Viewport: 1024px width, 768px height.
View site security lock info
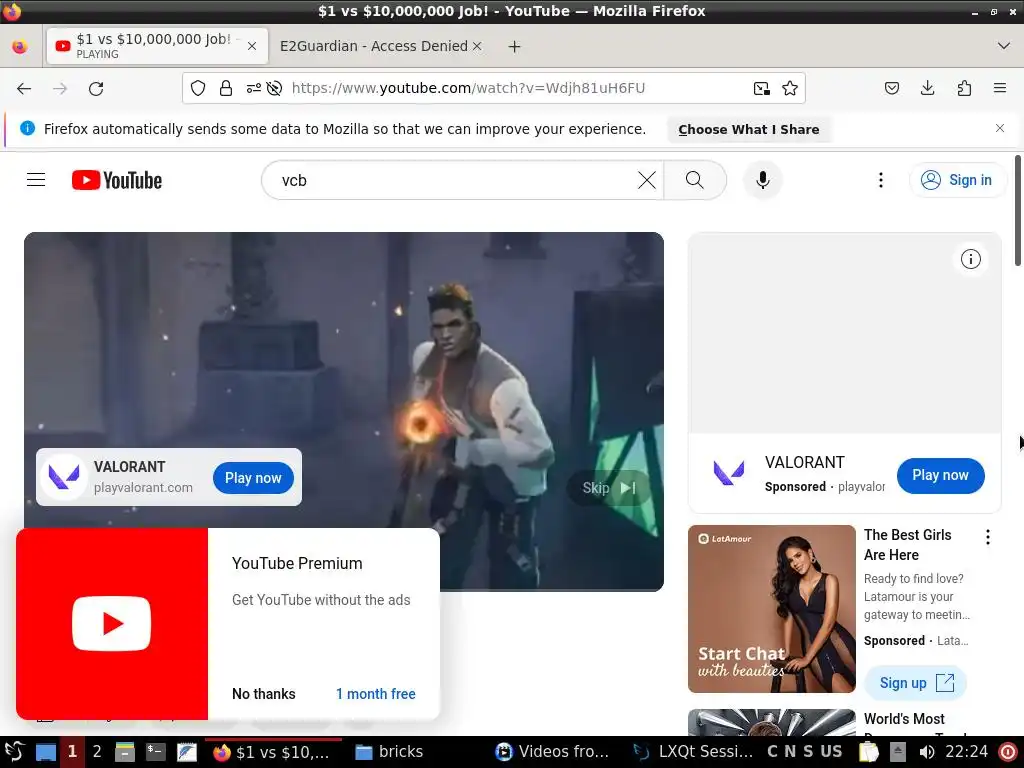click(x=226, y=88)
